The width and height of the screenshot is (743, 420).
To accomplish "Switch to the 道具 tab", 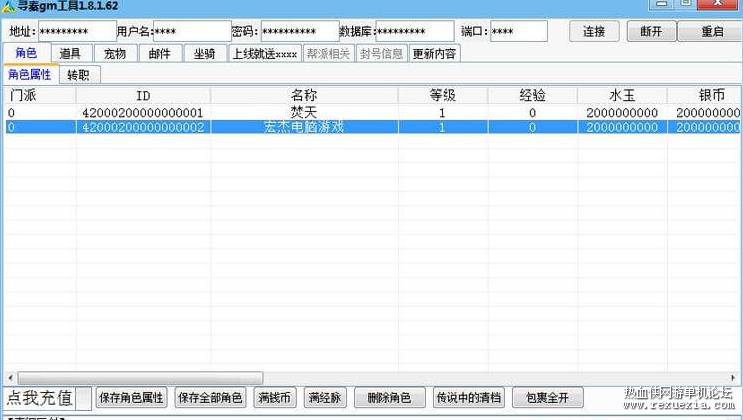I will (70, 54).
